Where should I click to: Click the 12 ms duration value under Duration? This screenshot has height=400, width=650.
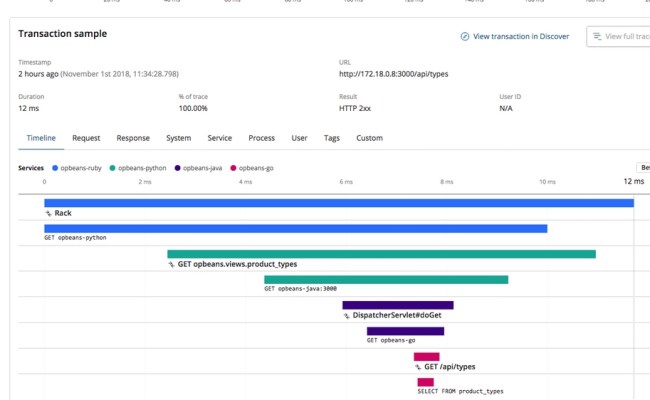(29, 109)
